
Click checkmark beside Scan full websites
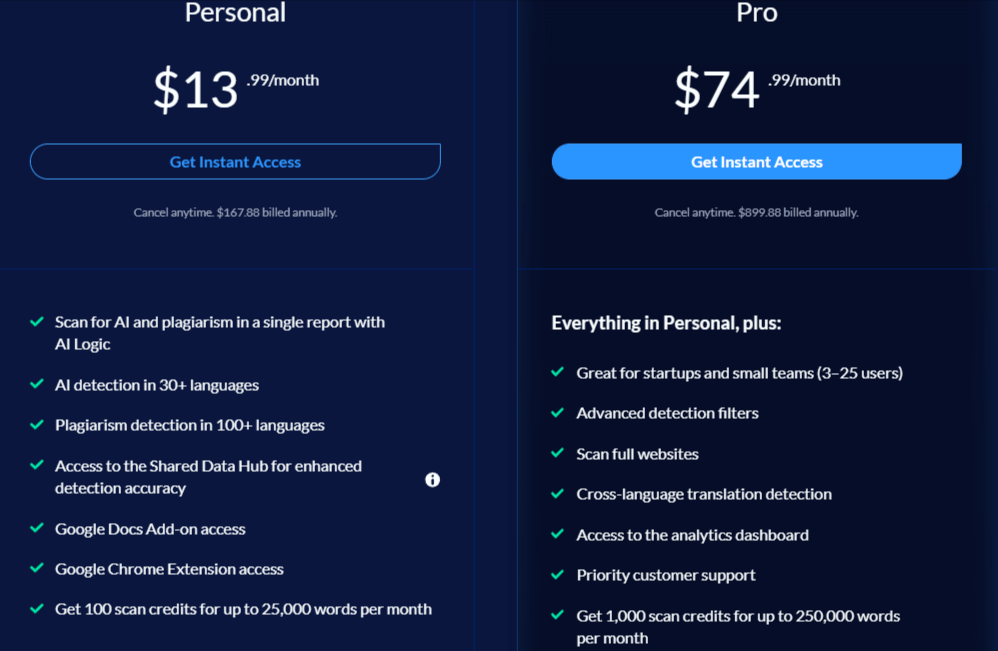[x=558, y=453]
